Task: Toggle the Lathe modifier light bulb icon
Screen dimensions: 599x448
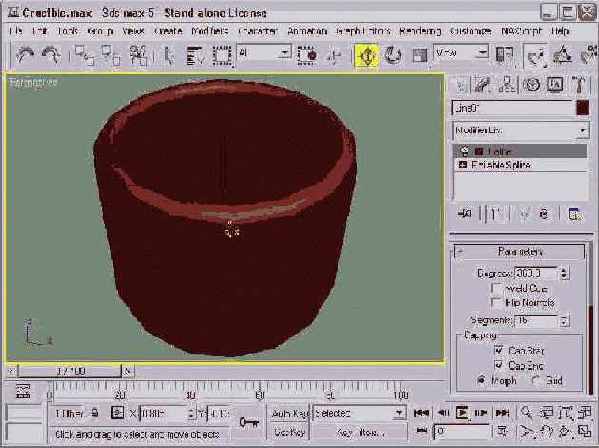Action: pyautogui.click(x=465, y=151)
